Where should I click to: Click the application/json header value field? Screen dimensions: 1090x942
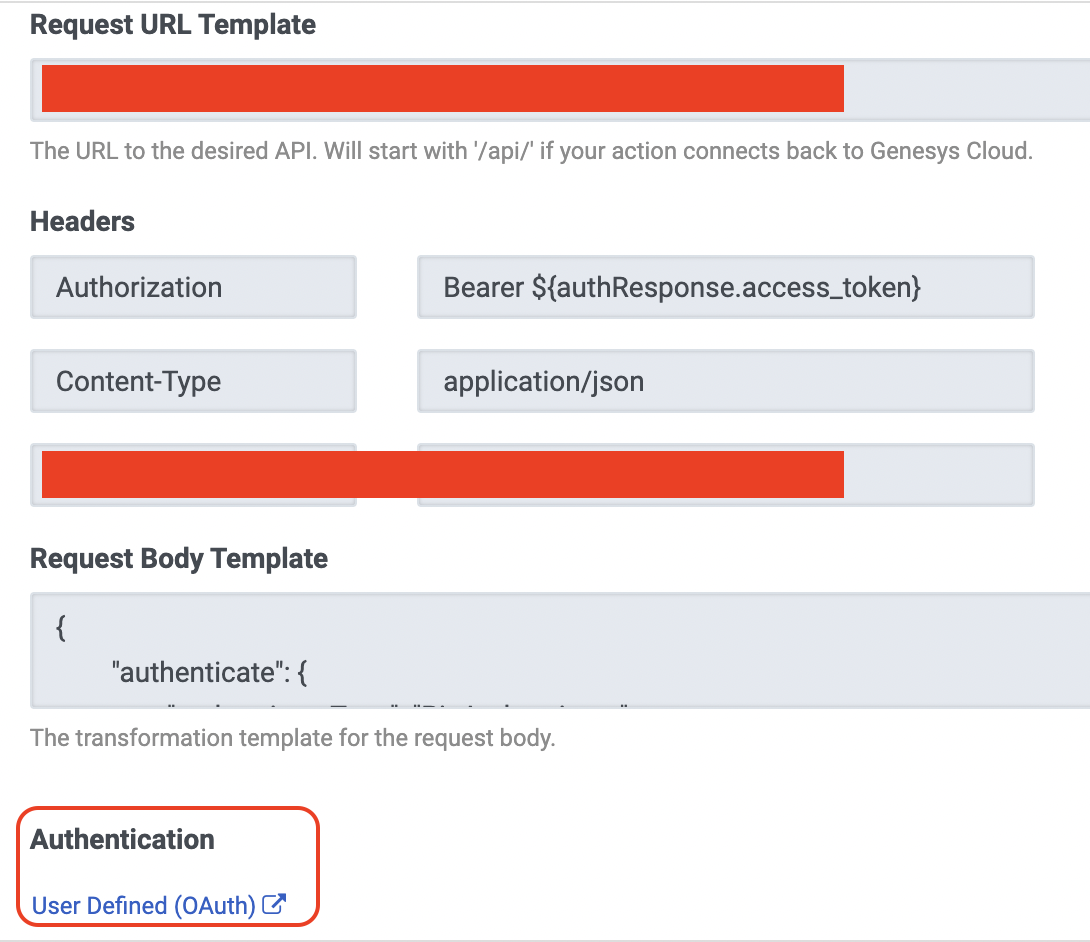[725, 381]
